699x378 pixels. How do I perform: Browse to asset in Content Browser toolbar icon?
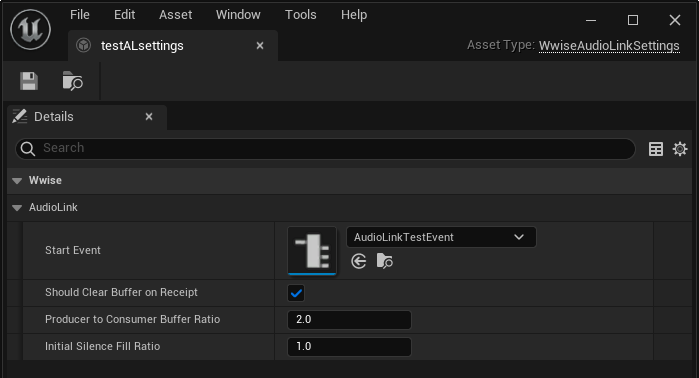(x=72, y=81)
